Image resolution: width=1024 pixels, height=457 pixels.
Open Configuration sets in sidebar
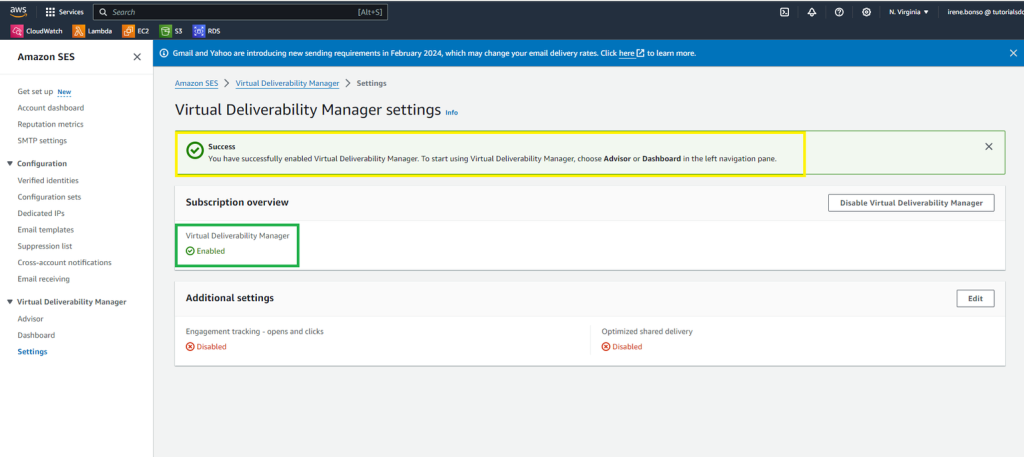pos(50,197)
